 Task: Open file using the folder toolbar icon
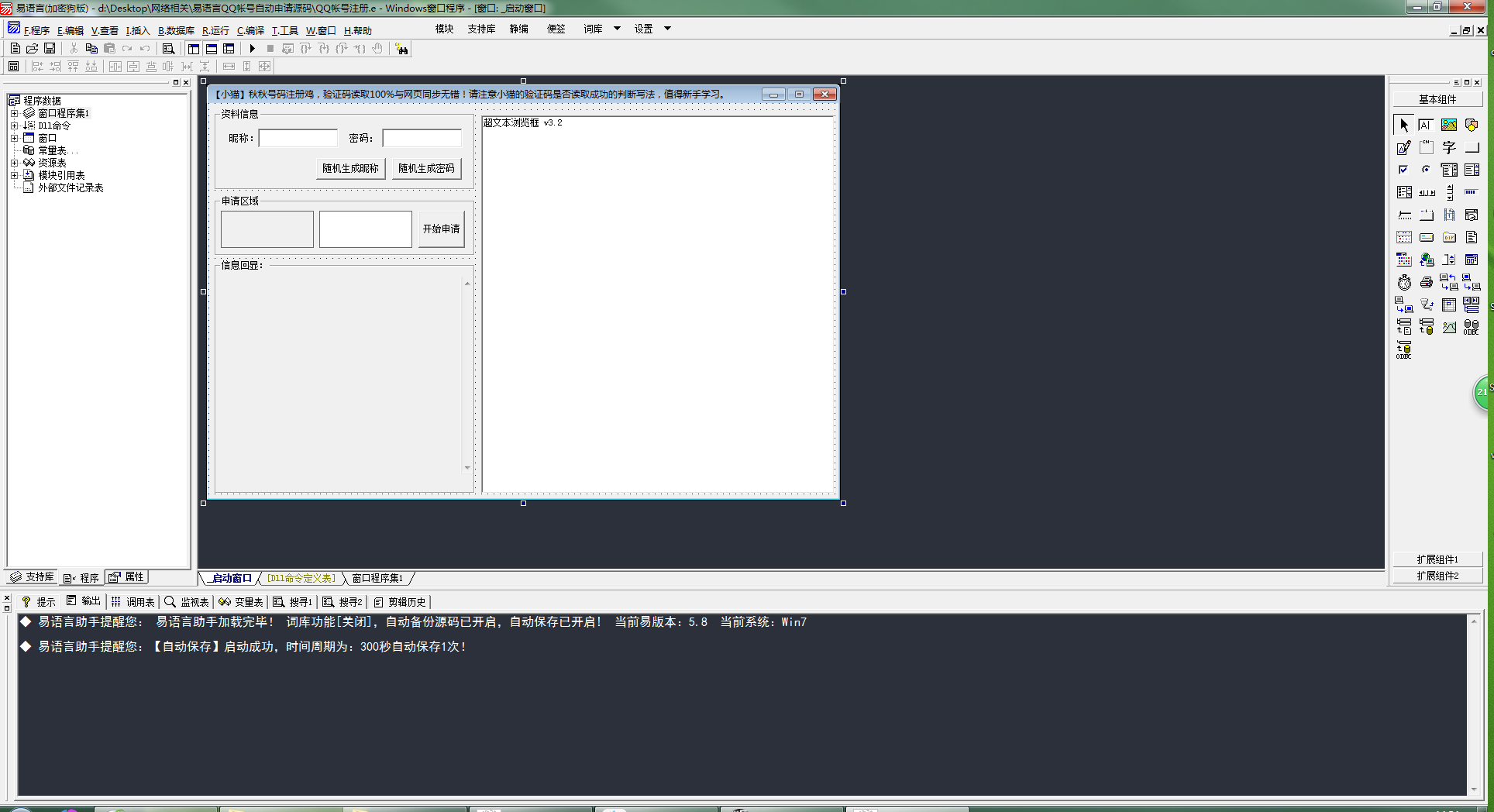33,49
